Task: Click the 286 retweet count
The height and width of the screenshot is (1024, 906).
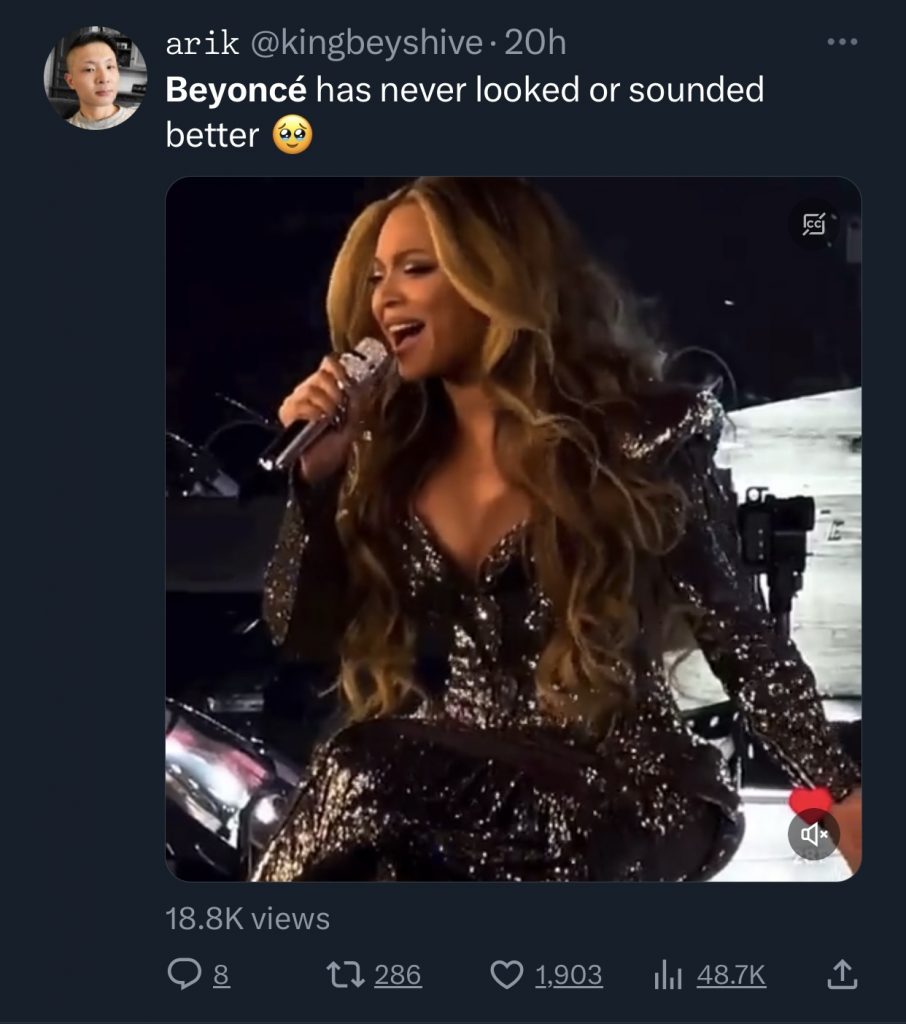Action: 397,974
